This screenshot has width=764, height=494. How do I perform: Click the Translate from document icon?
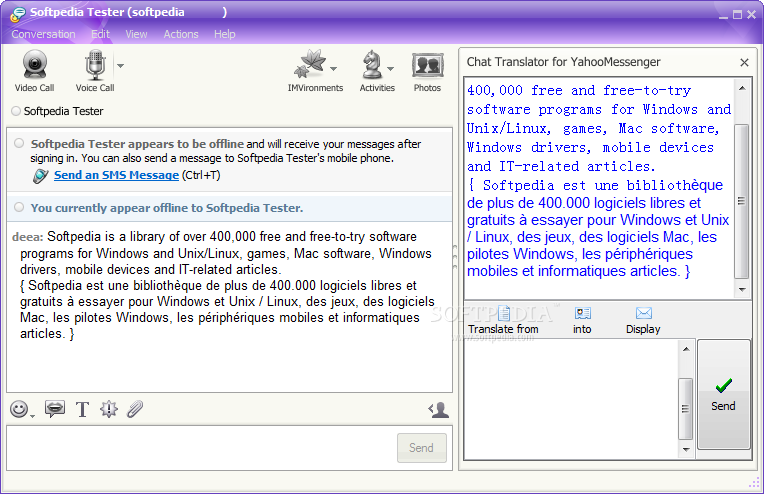(504, 313)
